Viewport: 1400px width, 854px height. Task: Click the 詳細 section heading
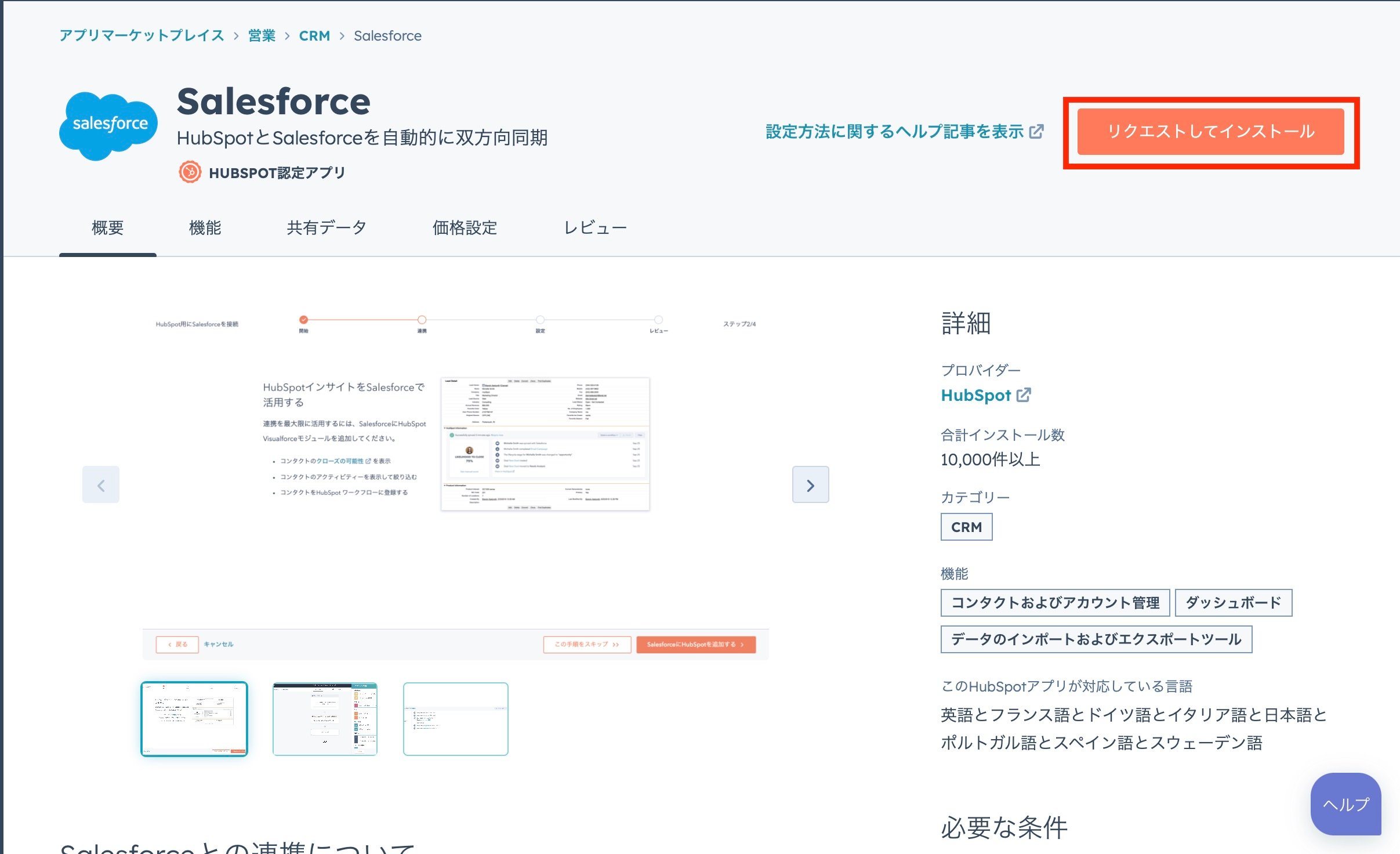tap(966, 323)
